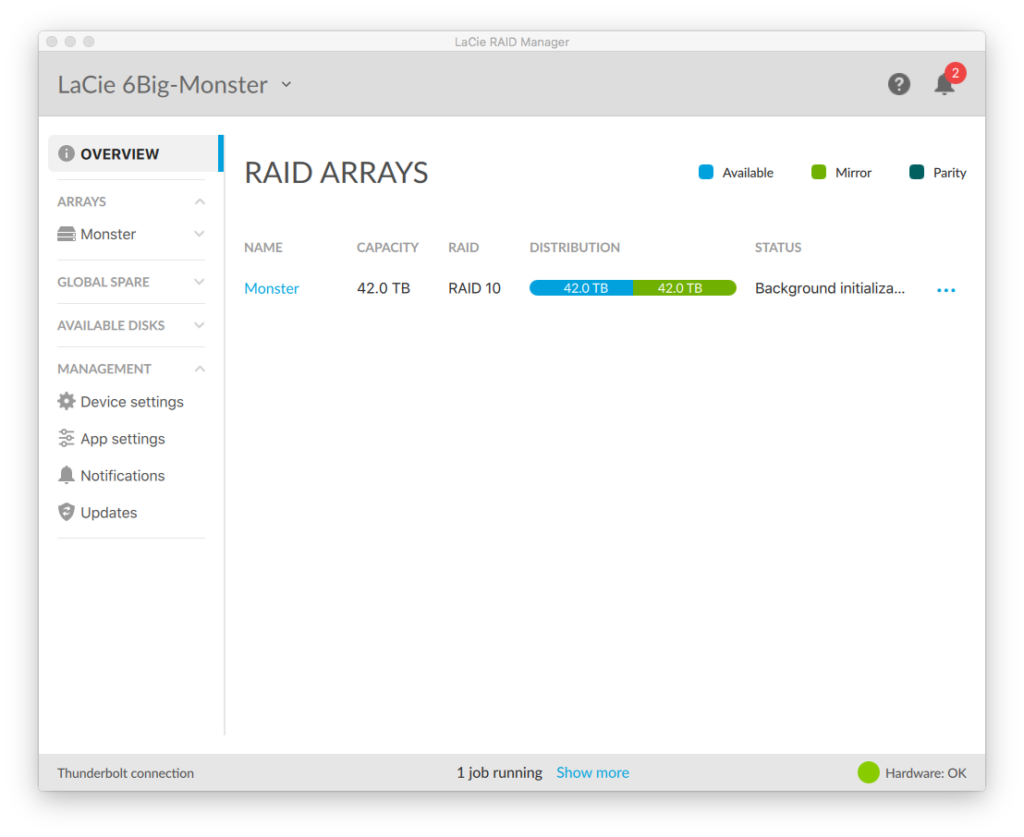Viewport: 1024px width, 837px height.
Task: Select Monster in the Arrays list
Action: coord(108,234)
